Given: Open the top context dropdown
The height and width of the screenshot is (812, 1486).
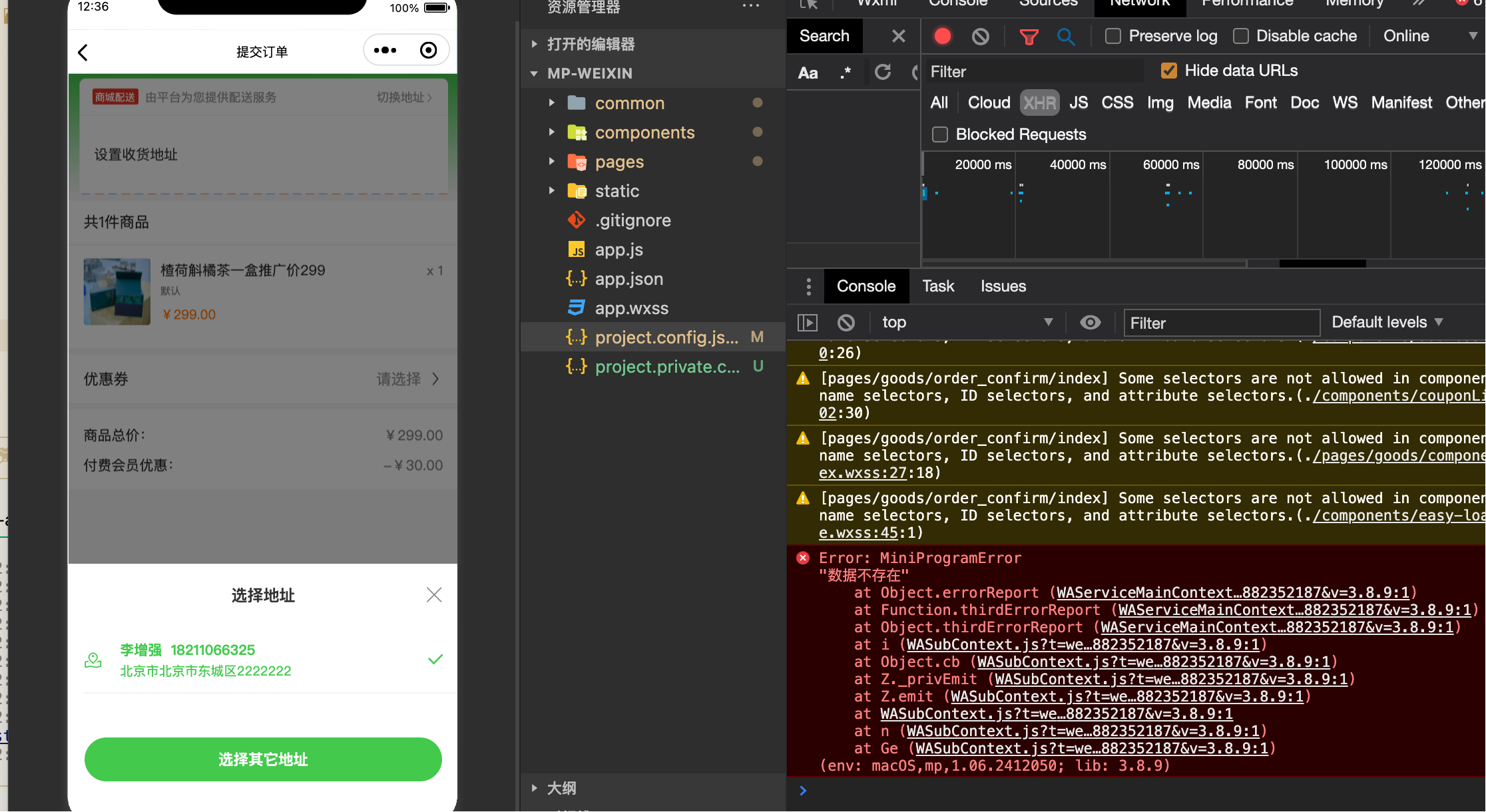Looking at the screenshot, I should point(967,322).
